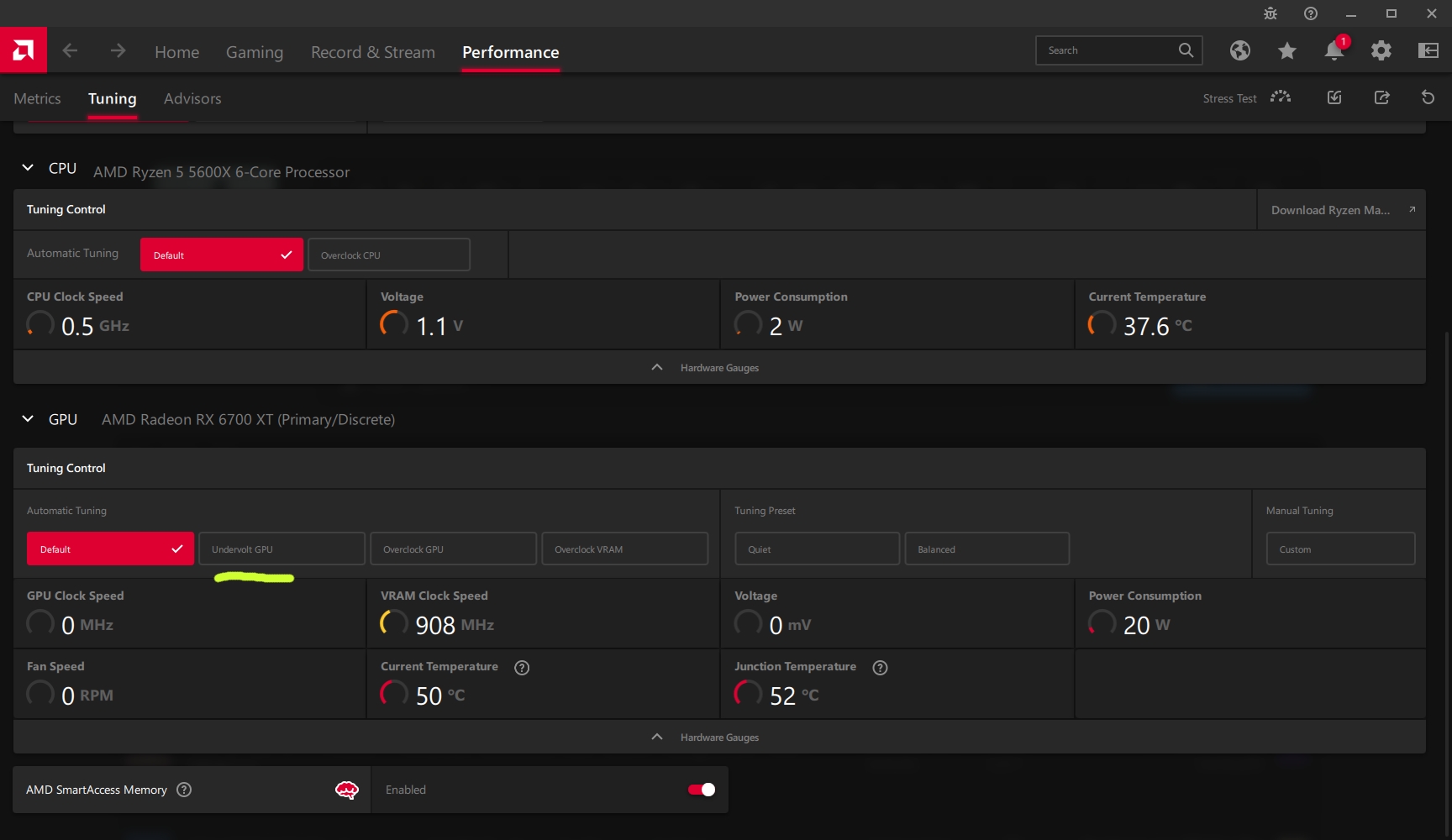Go back with the left arrow
This screenshot has width=1452, height=840.
coord(70,51)
